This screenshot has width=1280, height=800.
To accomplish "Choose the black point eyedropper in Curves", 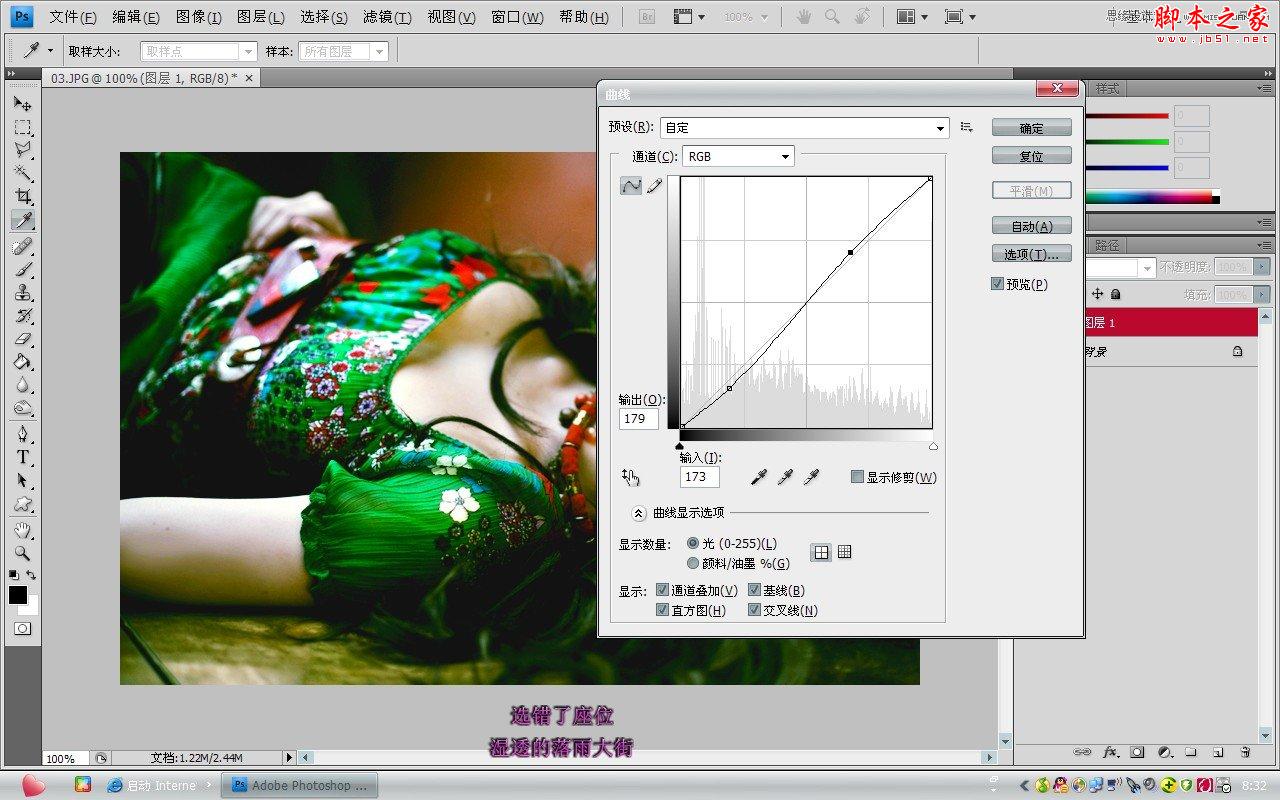I will point(758,477).
